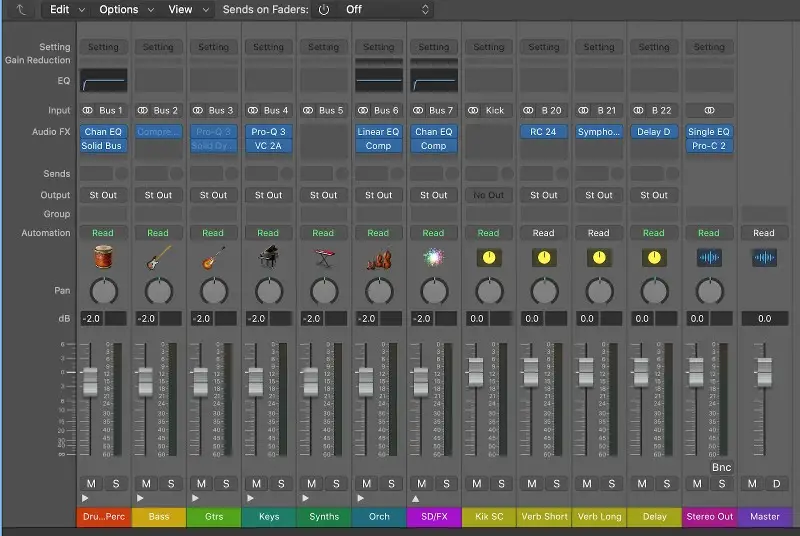
Task: Open the RC 24 plugin on Verb Short
Action: click(x=543, y=132)
